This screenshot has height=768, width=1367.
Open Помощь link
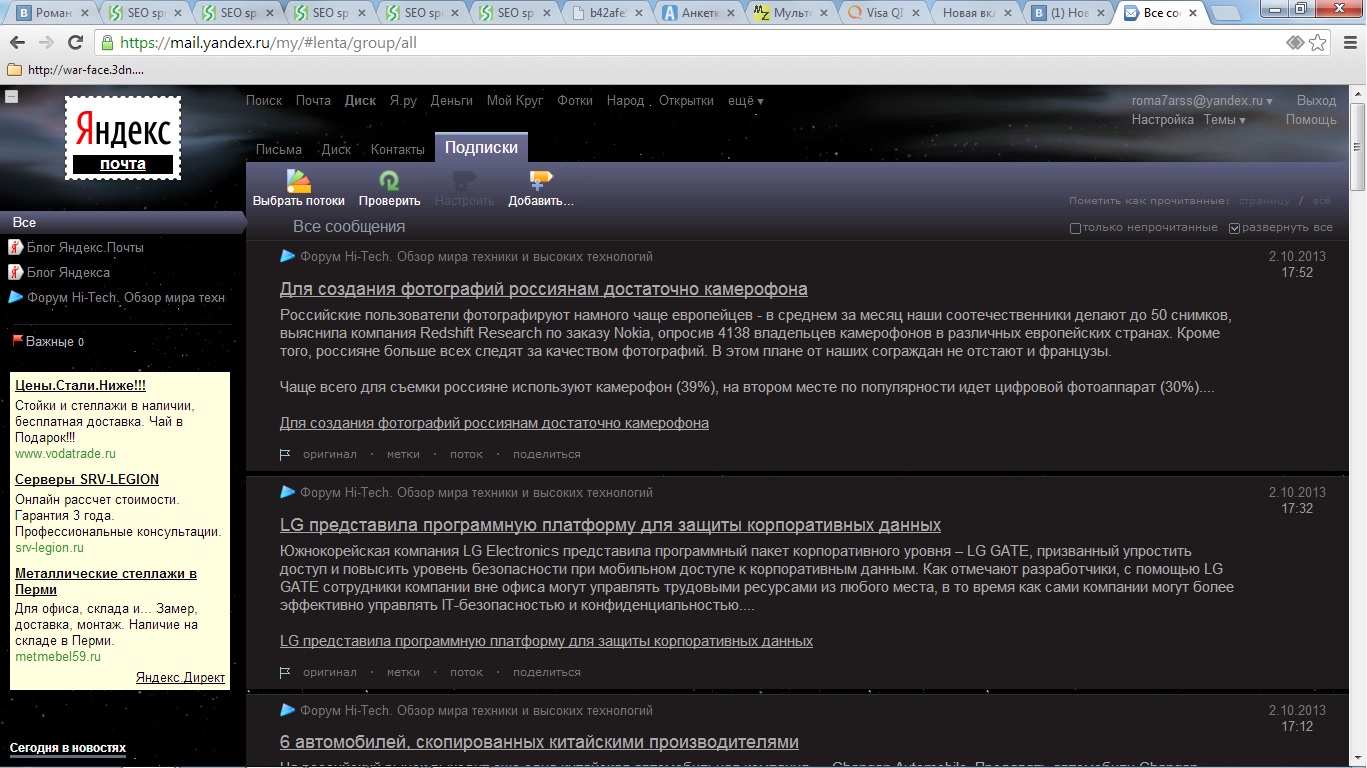pos(1311,120)
